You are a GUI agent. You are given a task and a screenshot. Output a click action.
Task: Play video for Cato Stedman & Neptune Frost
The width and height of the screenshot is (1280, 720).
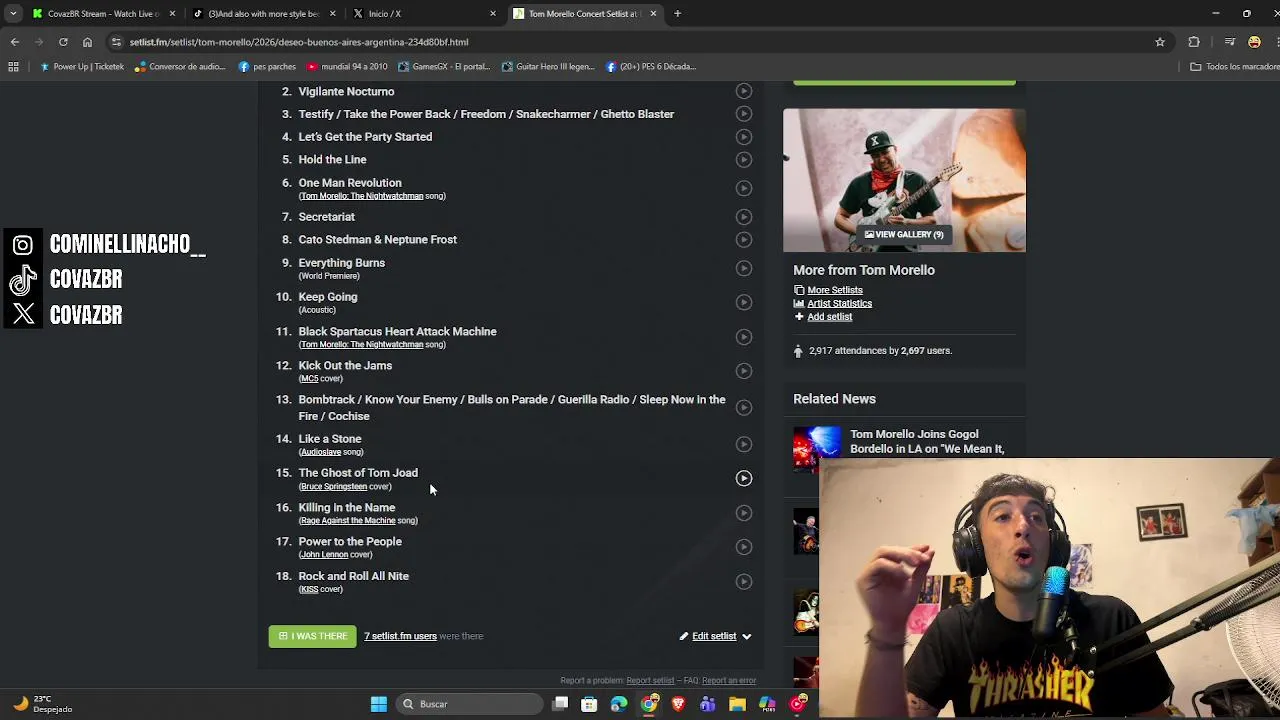pos(744,240)
